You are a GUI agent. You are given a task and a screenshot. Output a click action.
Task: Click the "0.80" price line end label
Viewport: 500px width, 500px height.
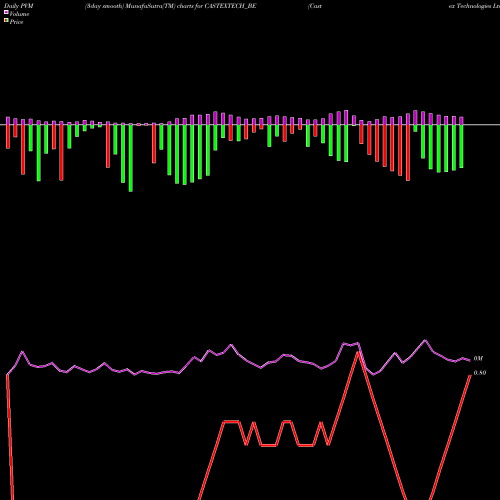click(480, 373)
